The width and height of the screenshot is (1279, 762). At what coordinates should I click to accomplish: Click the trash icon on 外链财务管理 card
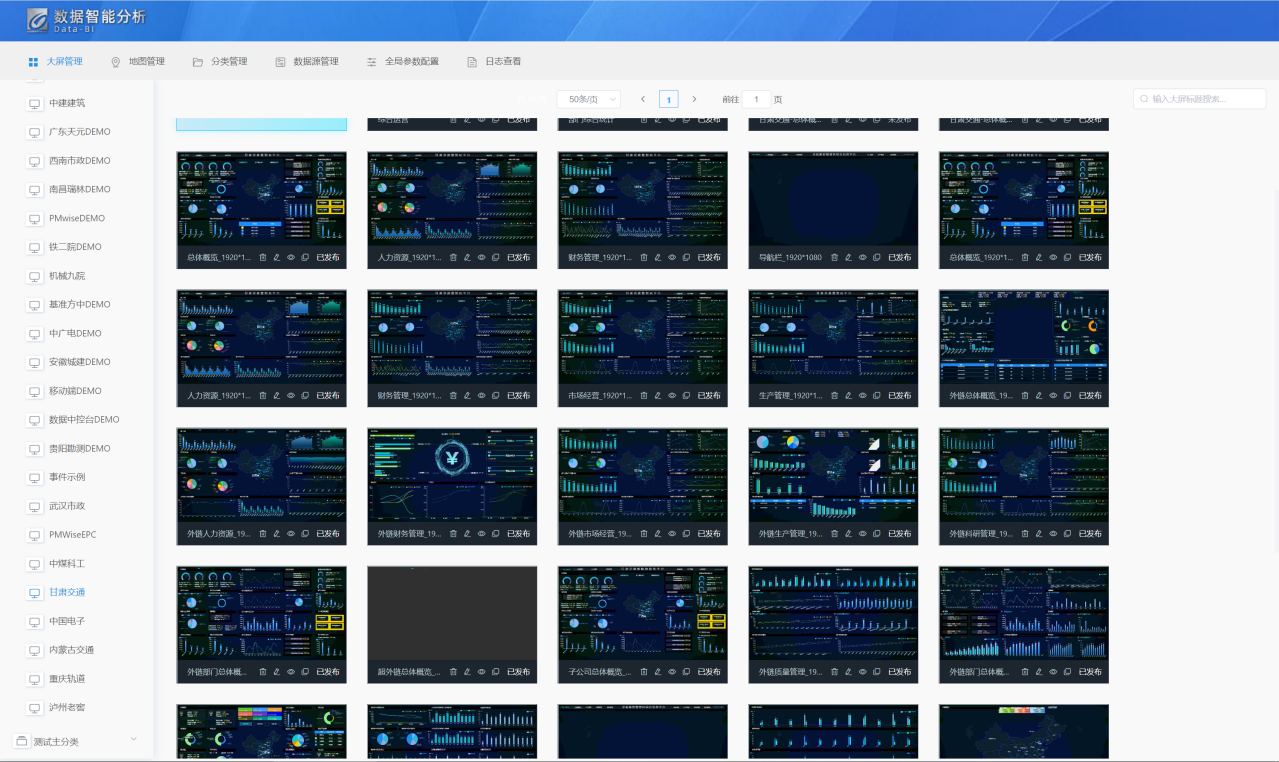tap(453, 534)
